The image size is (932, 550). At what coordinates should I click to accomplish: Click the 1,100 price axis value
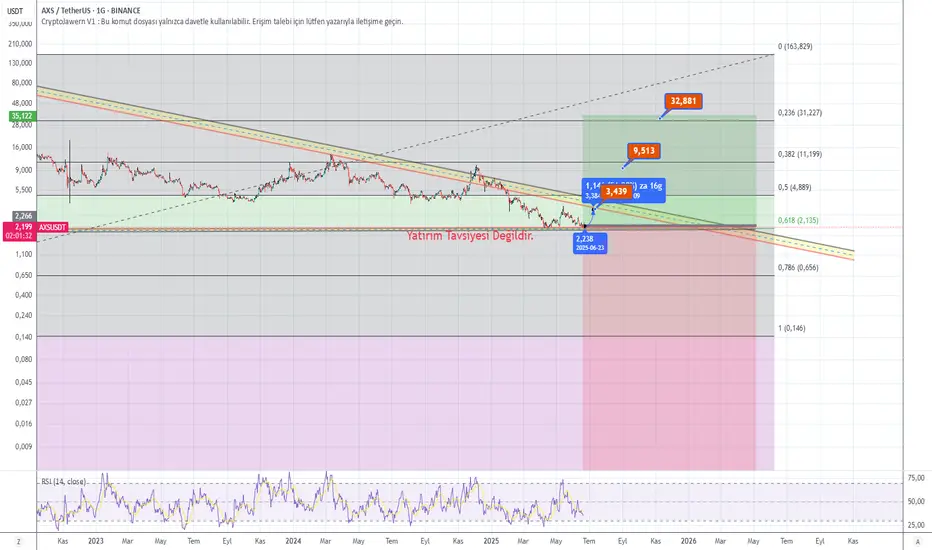(24, 254)
